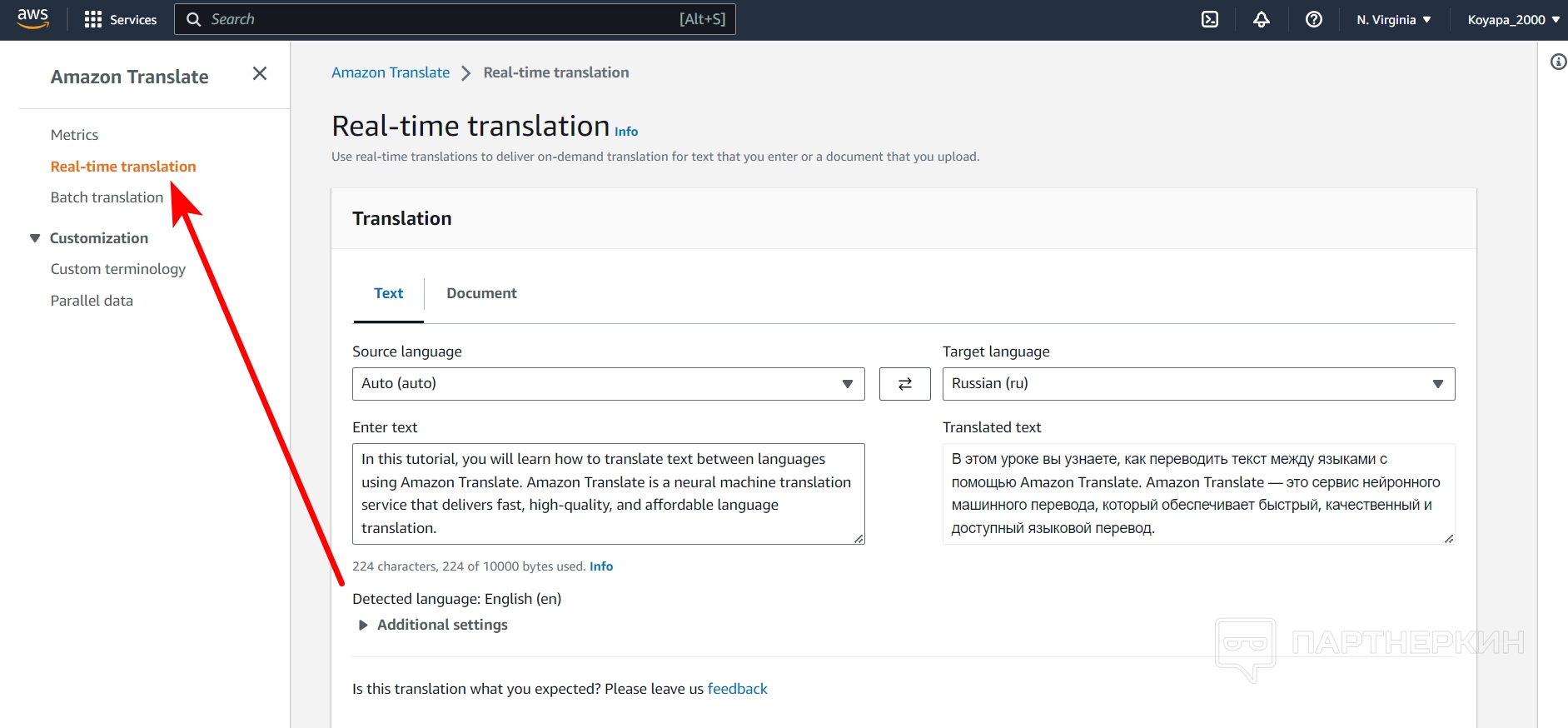The width and height of the screenshot is (1568, 728).
Task: Close the Amazon Translate side navigation
Action: 260,74
